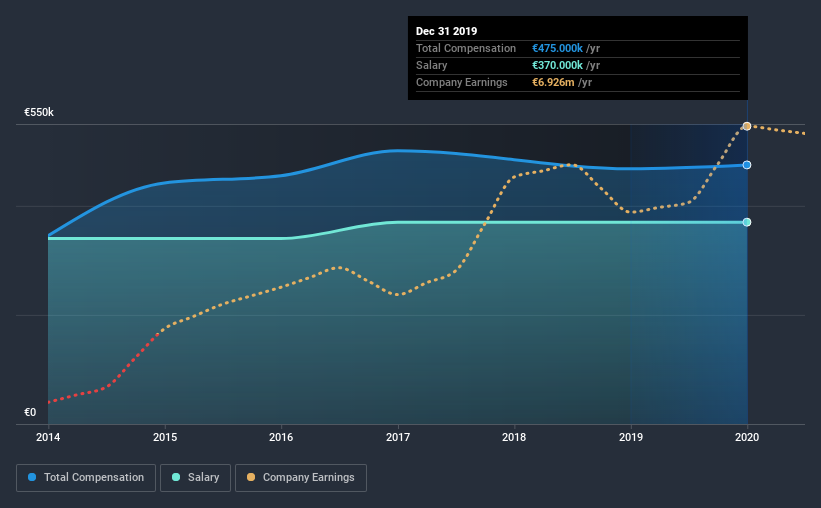Click the Company Earnings data point at 2020
This screenshot has width=821, height=508.
(747, 126)
